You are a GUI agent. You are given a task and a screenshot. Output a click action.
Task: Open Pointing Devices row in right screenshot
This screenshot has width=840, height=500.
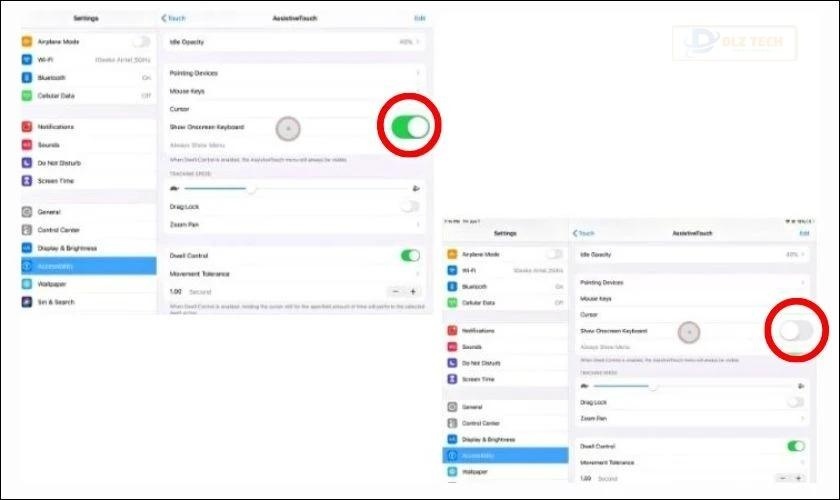(x=690, y=283)
